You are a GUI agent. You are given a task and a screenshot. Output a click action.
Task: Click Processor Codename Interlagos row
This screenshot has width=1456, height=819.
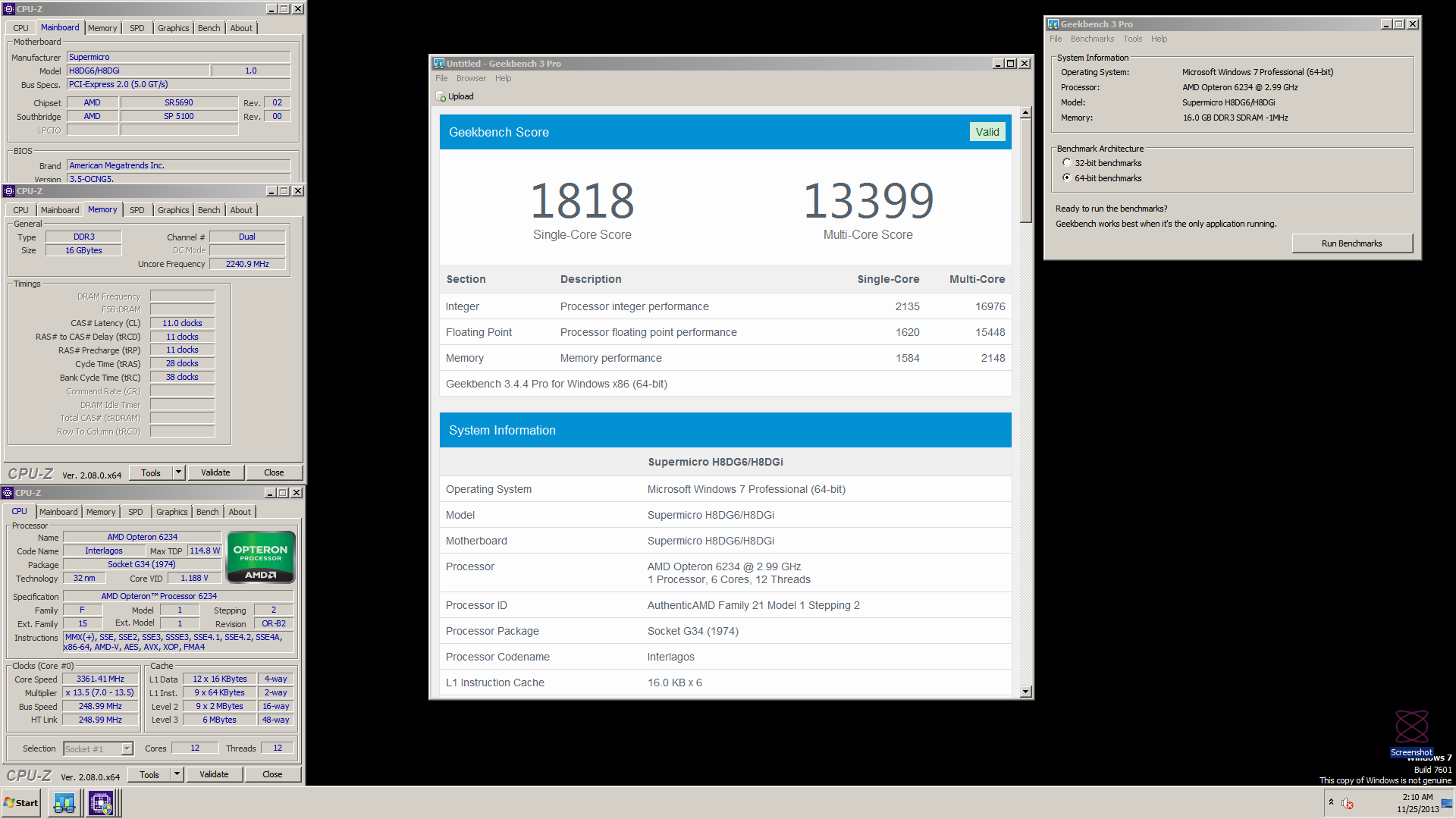click(726, 657)
